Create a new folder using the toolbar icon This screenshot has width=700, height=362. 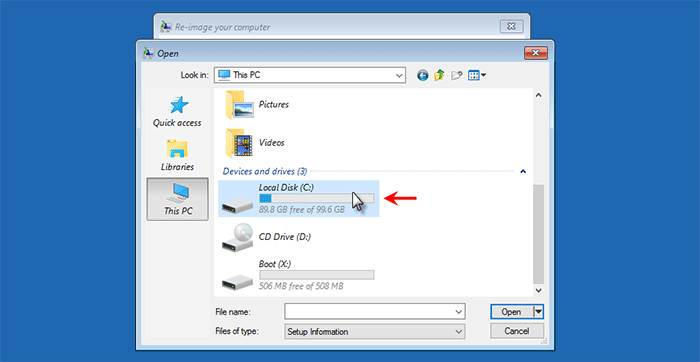[456, 75]
